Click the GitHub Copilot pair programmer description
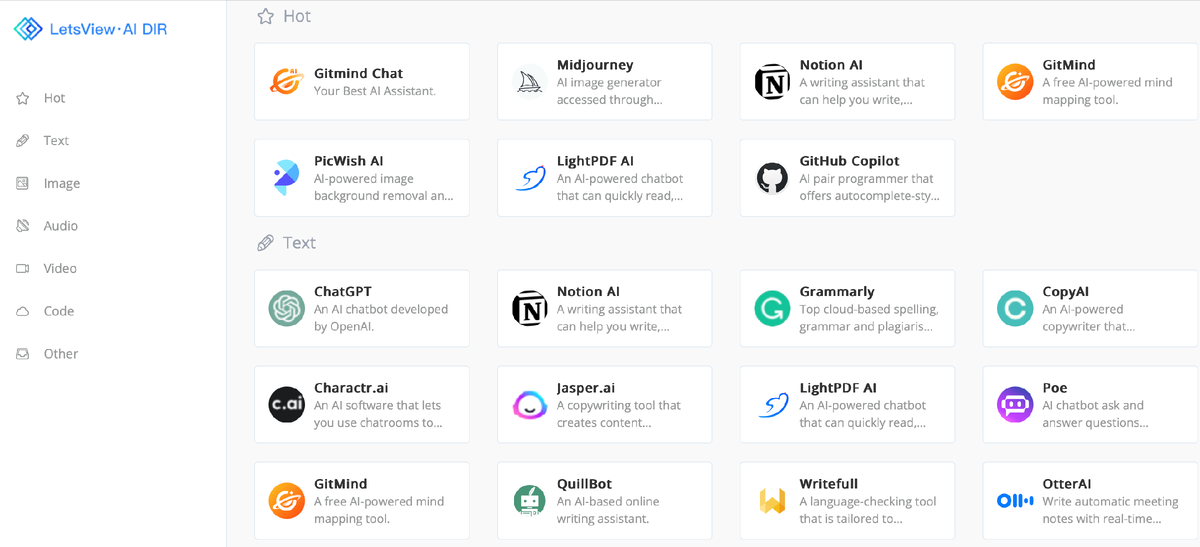 pos(870,187)
